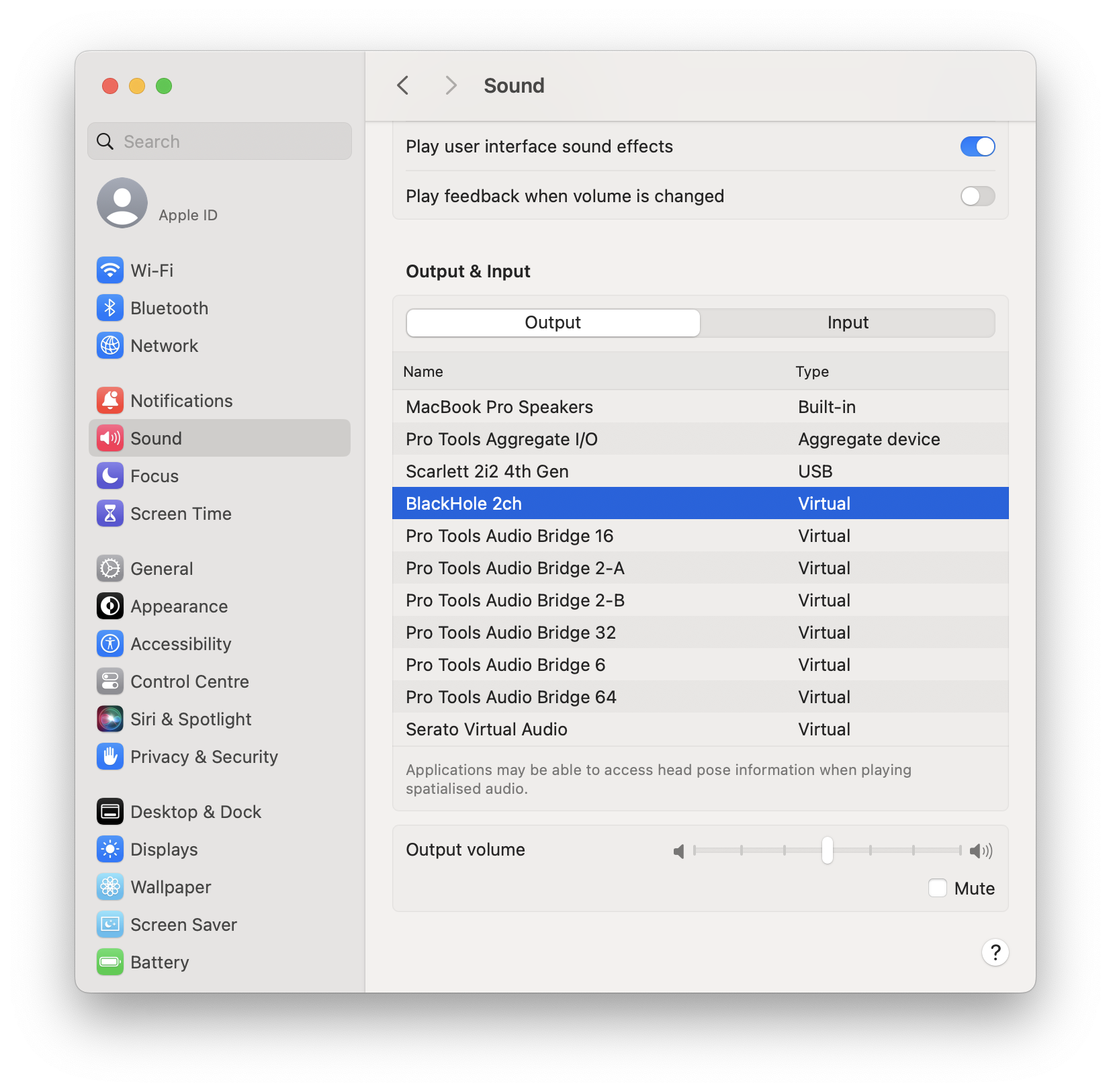Open Wi-Fi settings icon in sidebar
This screenshot has height=1092, width=1111.
[110, 271]
